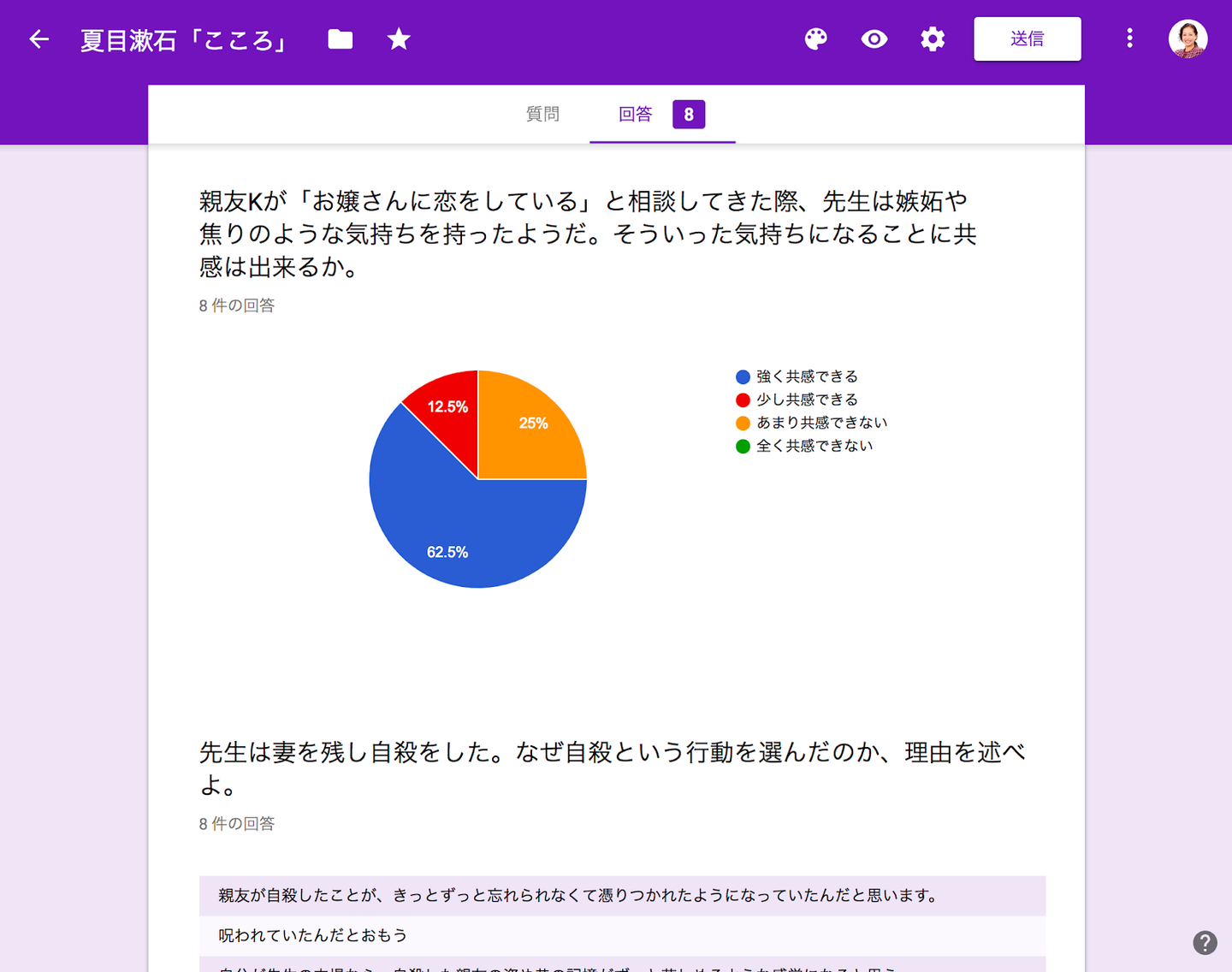Click the second question's 8 件の回答 count

pos(237,824)
